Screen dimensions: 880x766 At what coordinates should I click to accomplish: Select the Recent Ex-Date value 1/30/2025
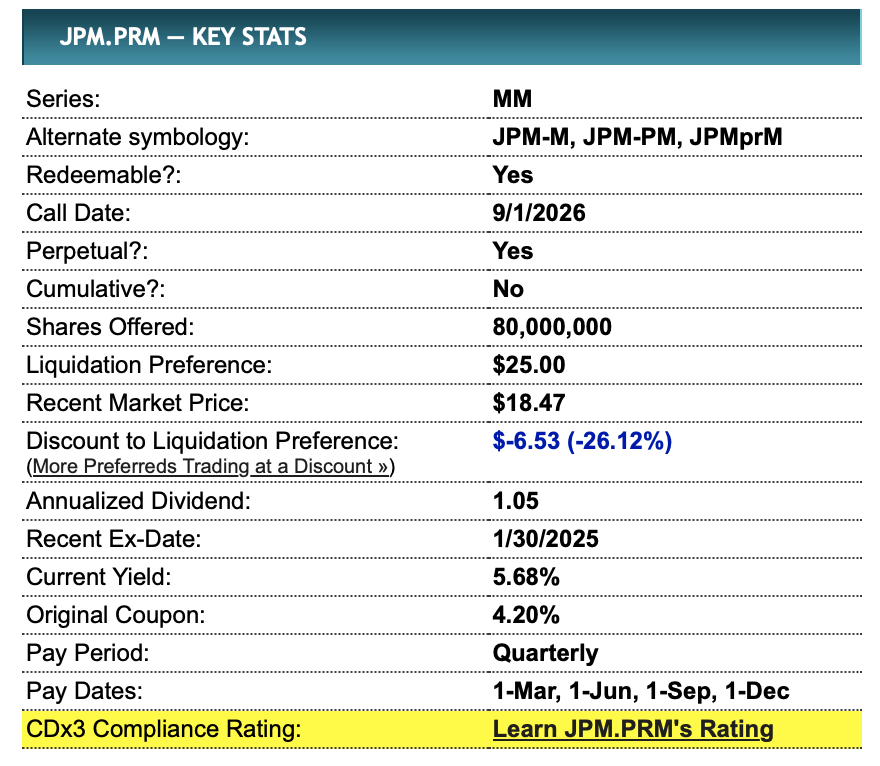pyautogui.click(x=546, y=539)
